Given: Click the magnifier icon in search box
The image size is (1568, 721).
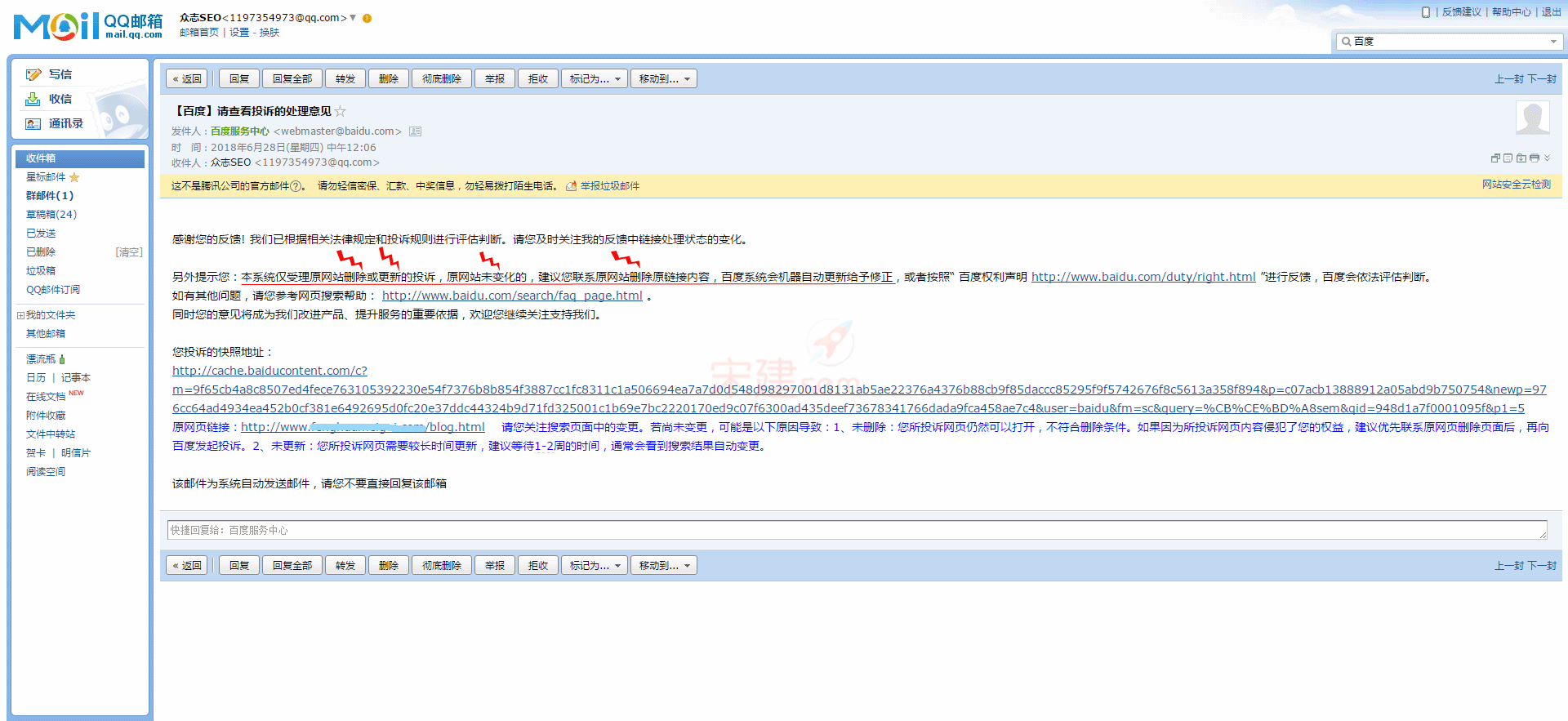Looking at the screenshot, I should click(x=1346, y=41).
